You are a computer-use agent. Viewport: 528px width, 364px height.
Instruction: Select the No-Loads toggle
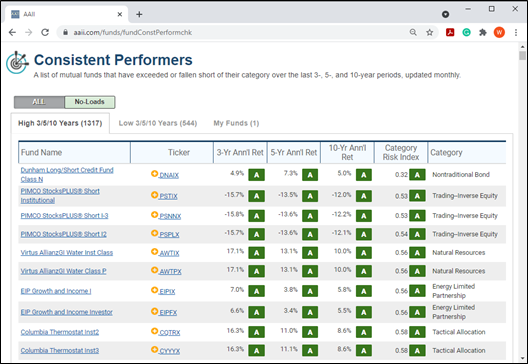point(90,102)
